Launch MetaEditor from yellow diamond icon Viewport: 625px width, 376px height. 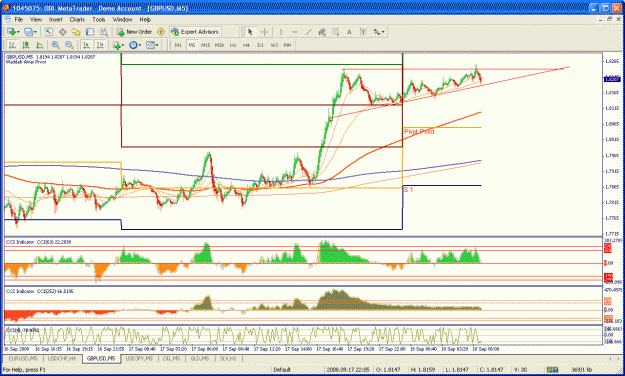[161, 32]
